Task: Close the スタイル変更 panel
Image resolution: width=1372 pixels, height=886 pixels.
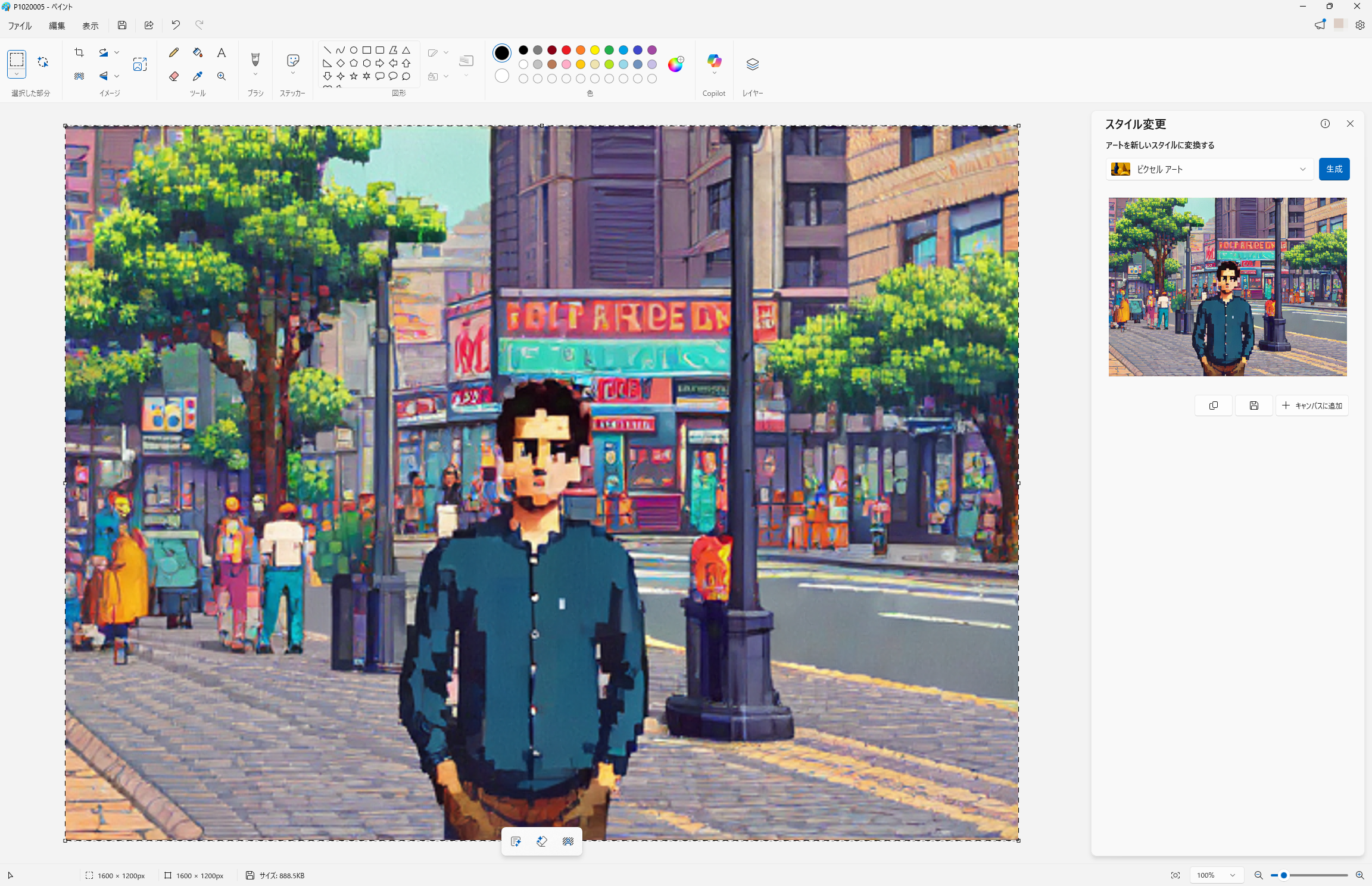Action: click(x=1350, y=124)
